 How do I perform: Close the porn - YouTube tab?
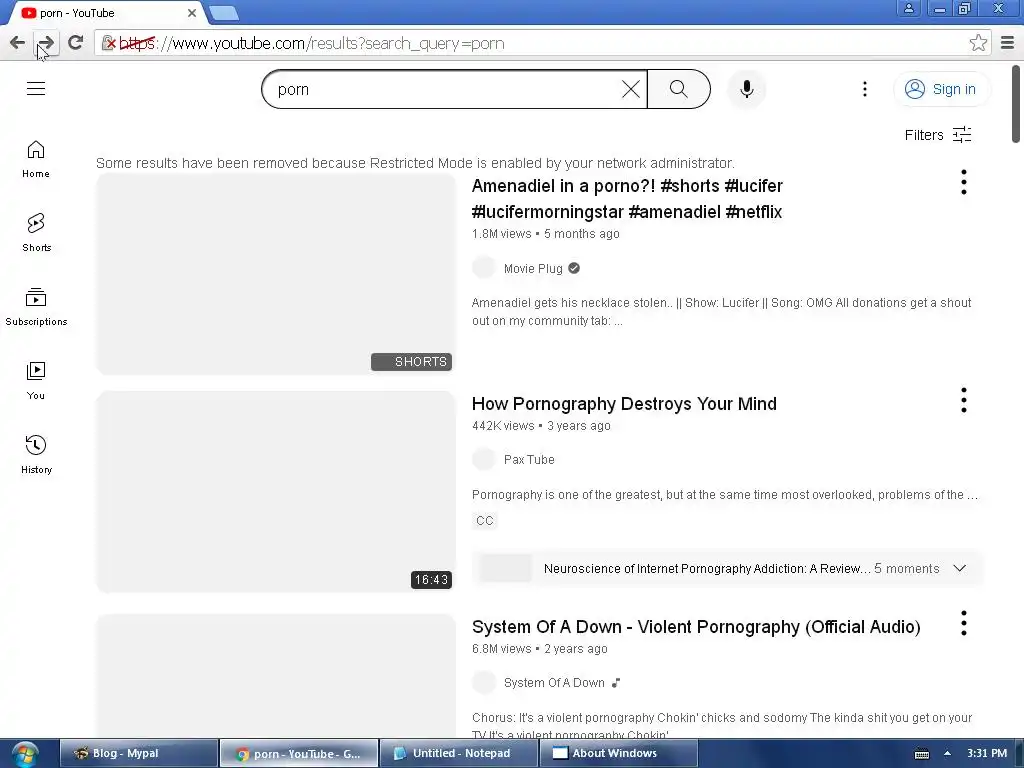tap(192, 13)
